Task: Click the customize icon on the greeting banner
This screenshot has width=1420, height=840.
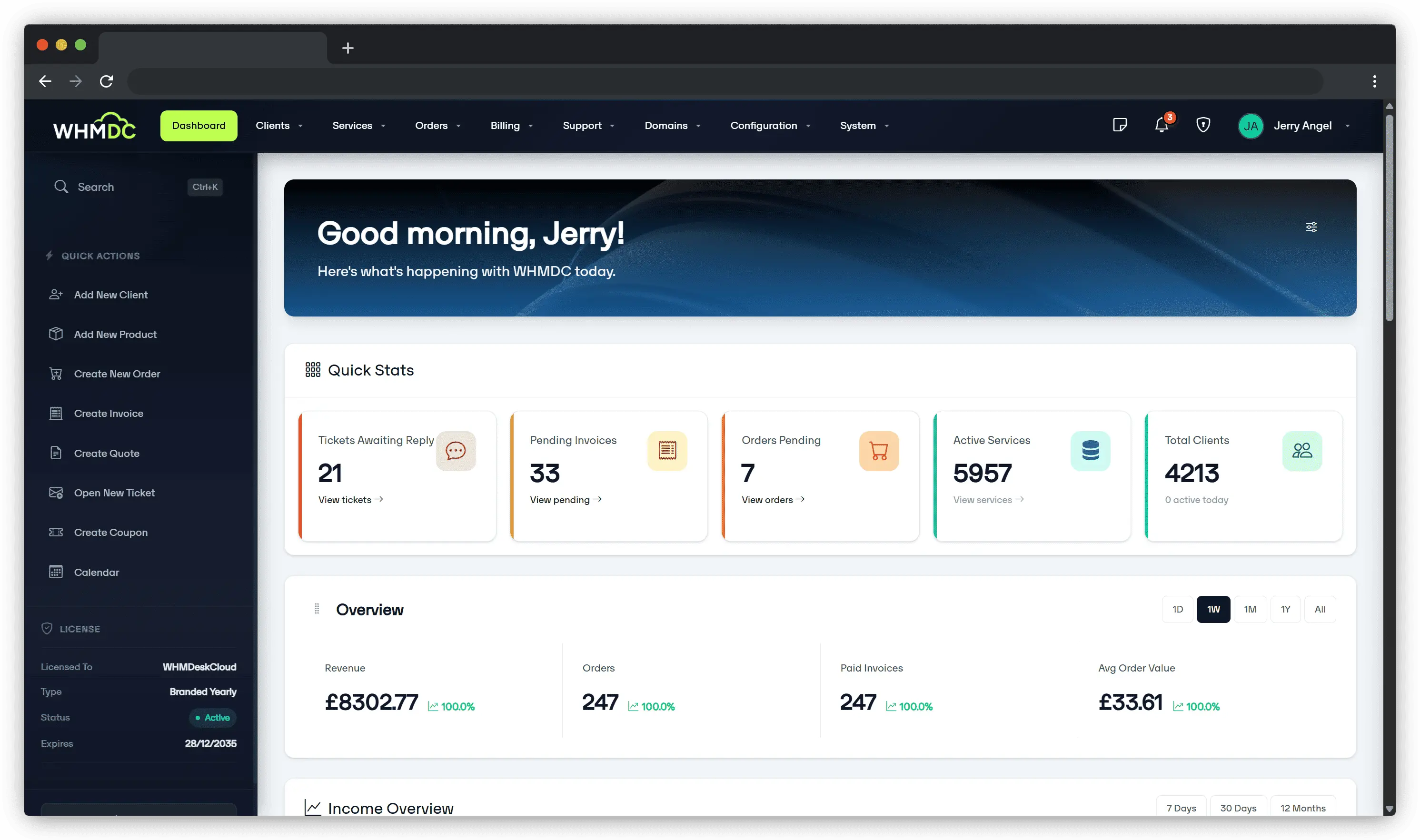Action: point(1311,227)
